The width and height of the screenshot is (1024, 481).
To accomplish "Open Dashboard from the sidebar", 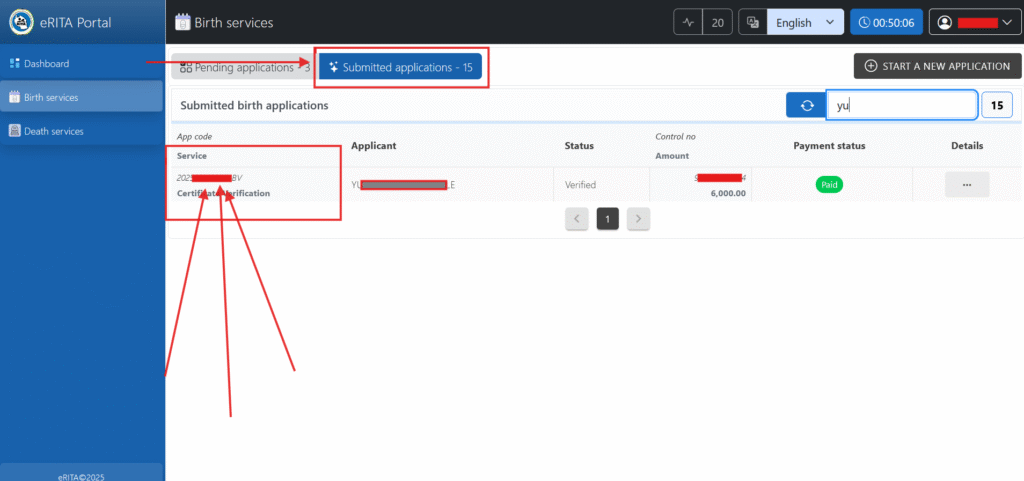I will pyautogui.click(x=46, y=64).
